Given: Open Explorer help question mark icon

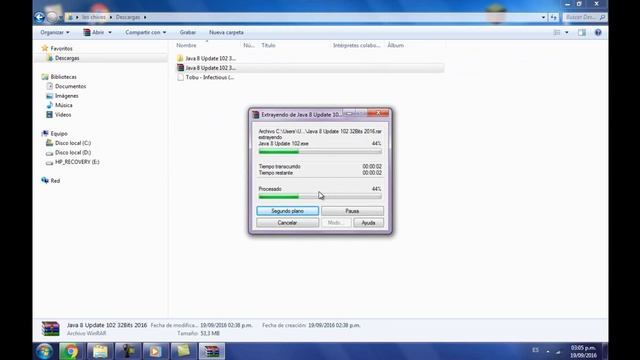Looking at the screenshot, I should [x=598, y=32].
